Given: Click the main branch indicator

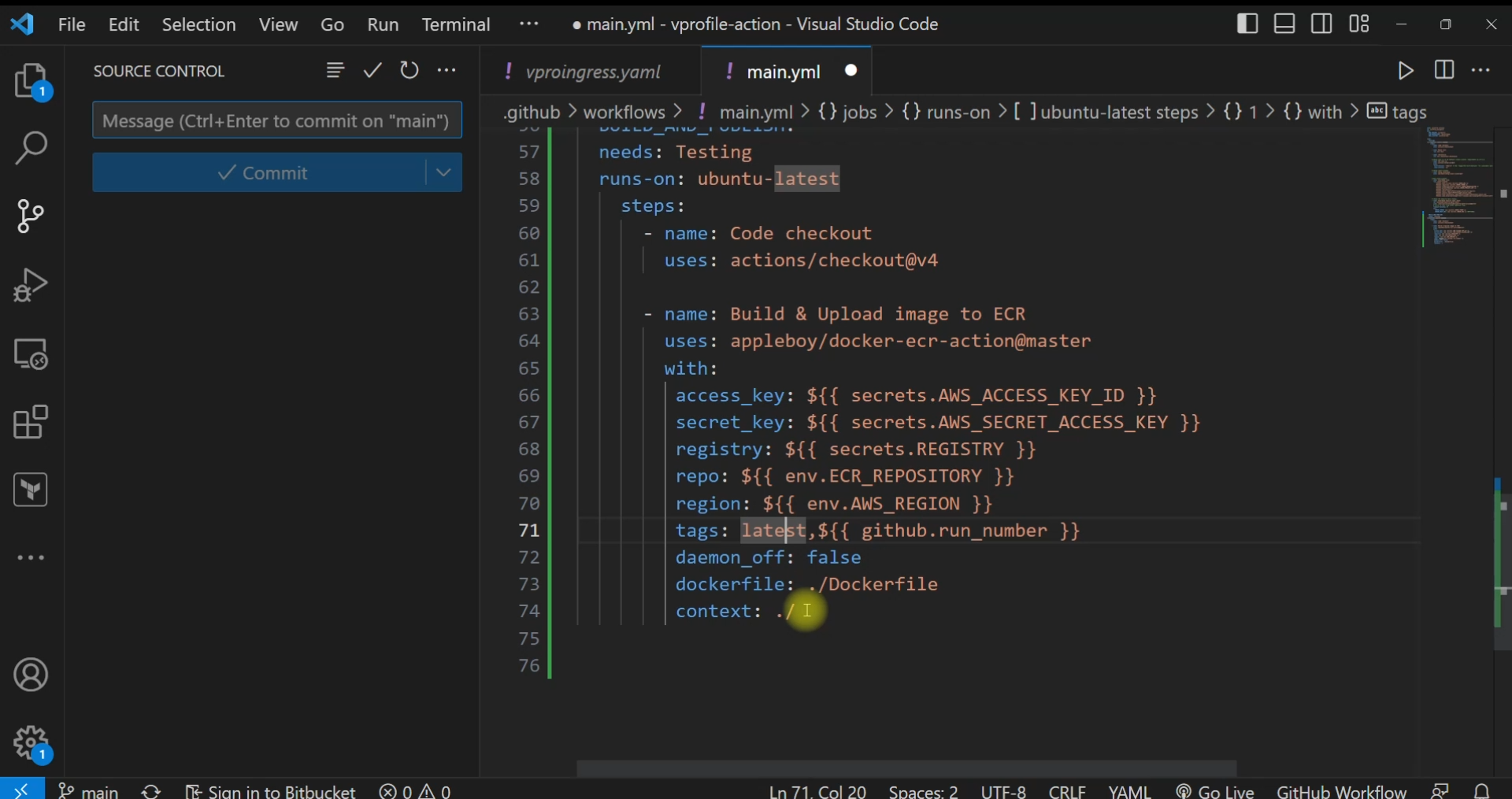Looking at the screenshot, I should click(x=88, y=790).
